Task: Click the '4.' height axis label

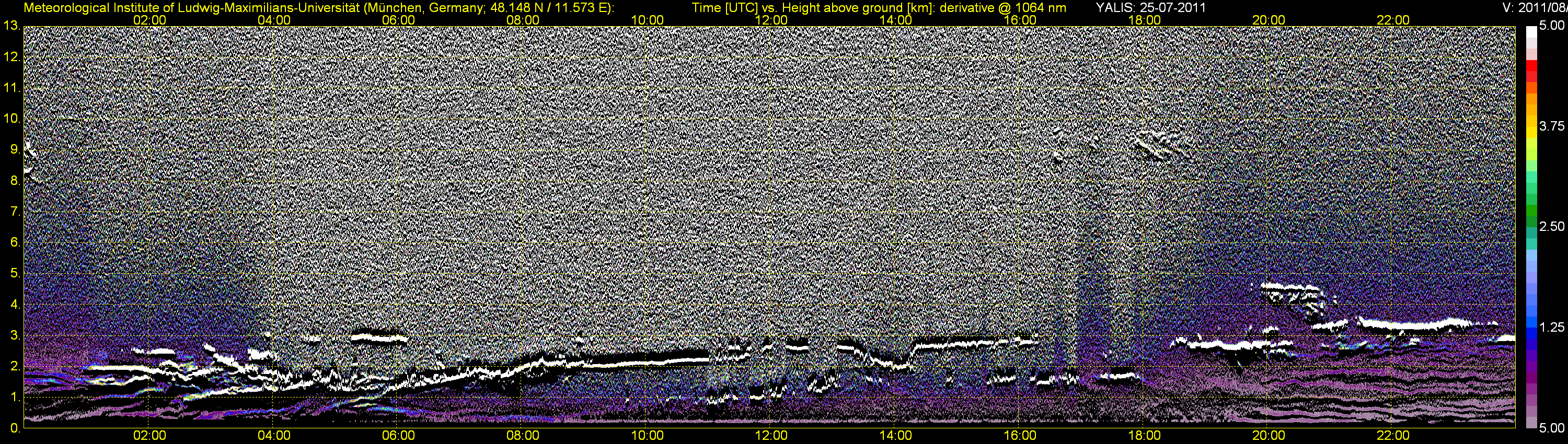Action: click(15, 304)
